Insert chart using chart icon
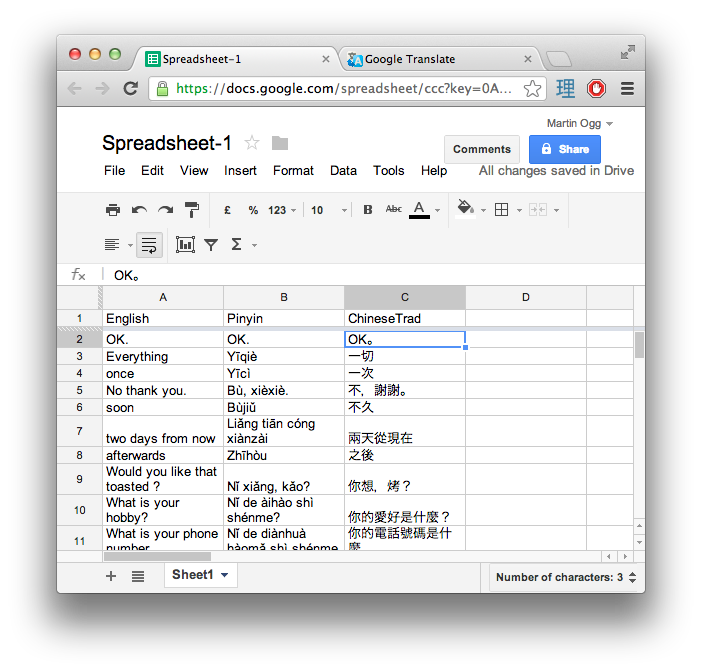The height and width of the screenshot is (672, 702). click(185, 244)
